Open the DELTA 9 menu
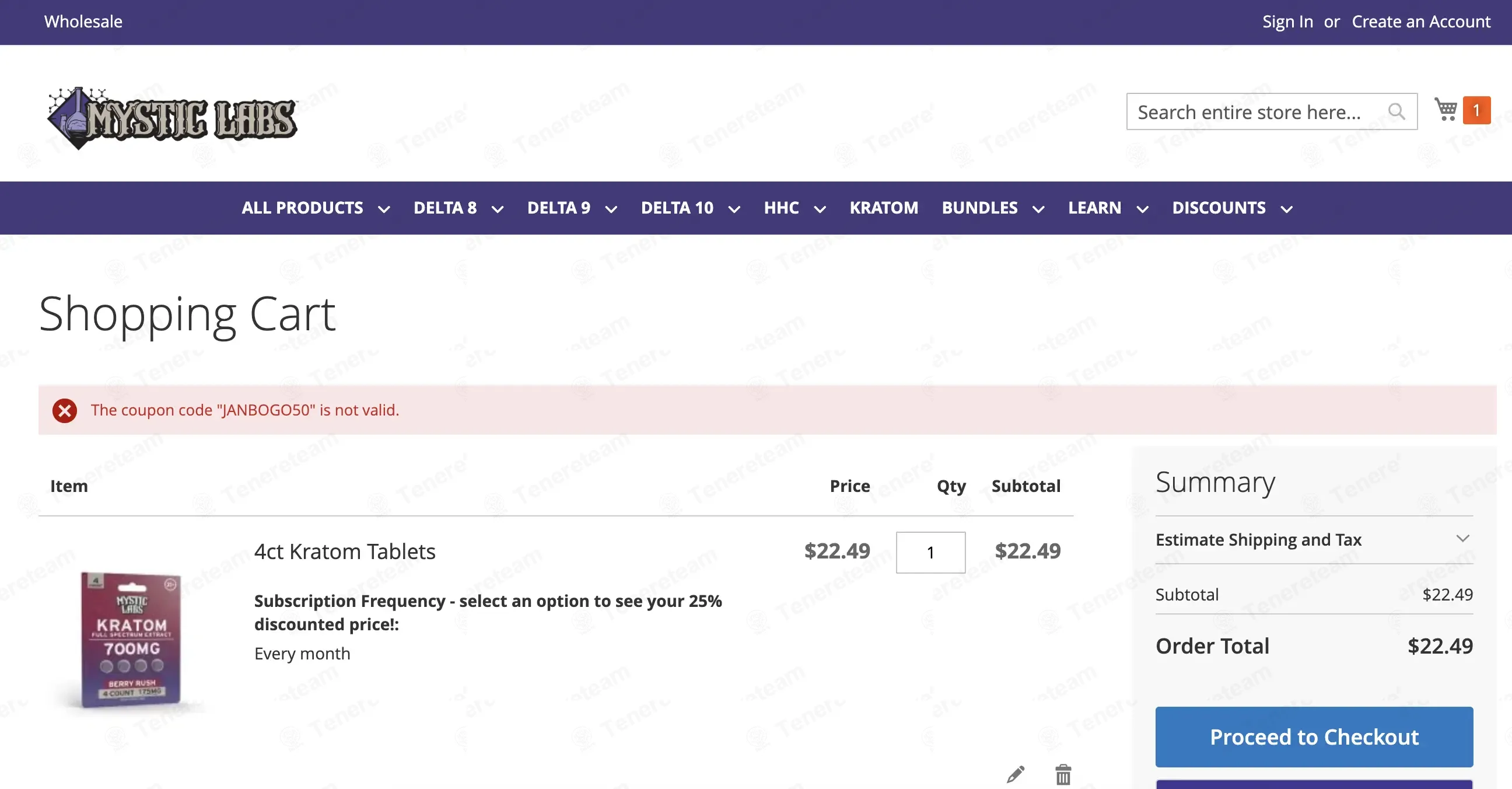The width and height of the screenshot is (1512, 789). point(559,208)
